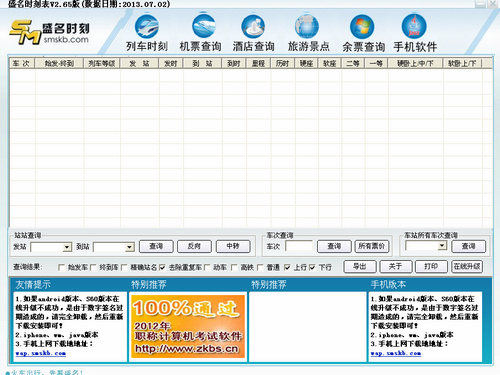The width and height of the screenshot is (500, 375).
Task: Uncheck the 下行 checkbox
Action: click(x=312, y=267)
